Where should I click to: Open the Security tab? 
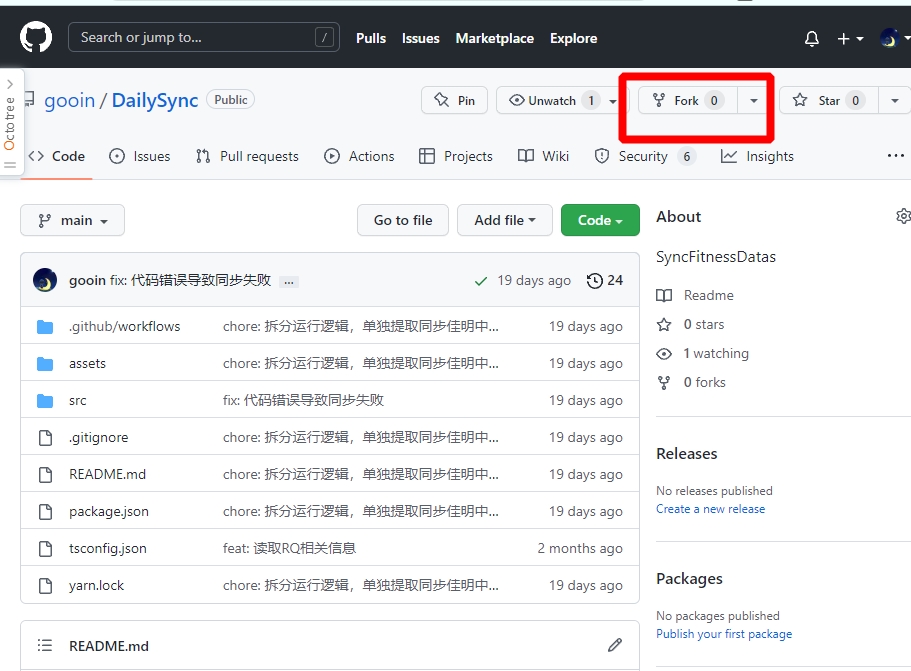[645, 156]
